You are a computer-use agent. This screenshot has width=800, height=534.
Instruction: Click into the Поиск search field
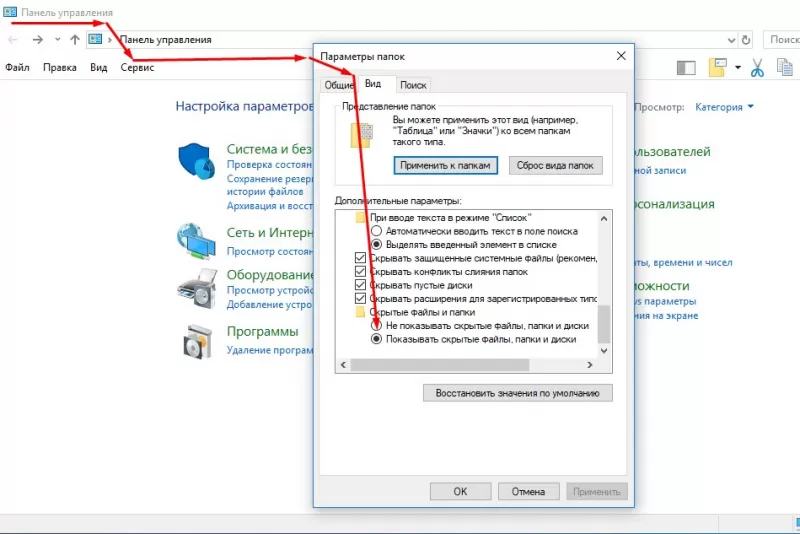point(782,39)
